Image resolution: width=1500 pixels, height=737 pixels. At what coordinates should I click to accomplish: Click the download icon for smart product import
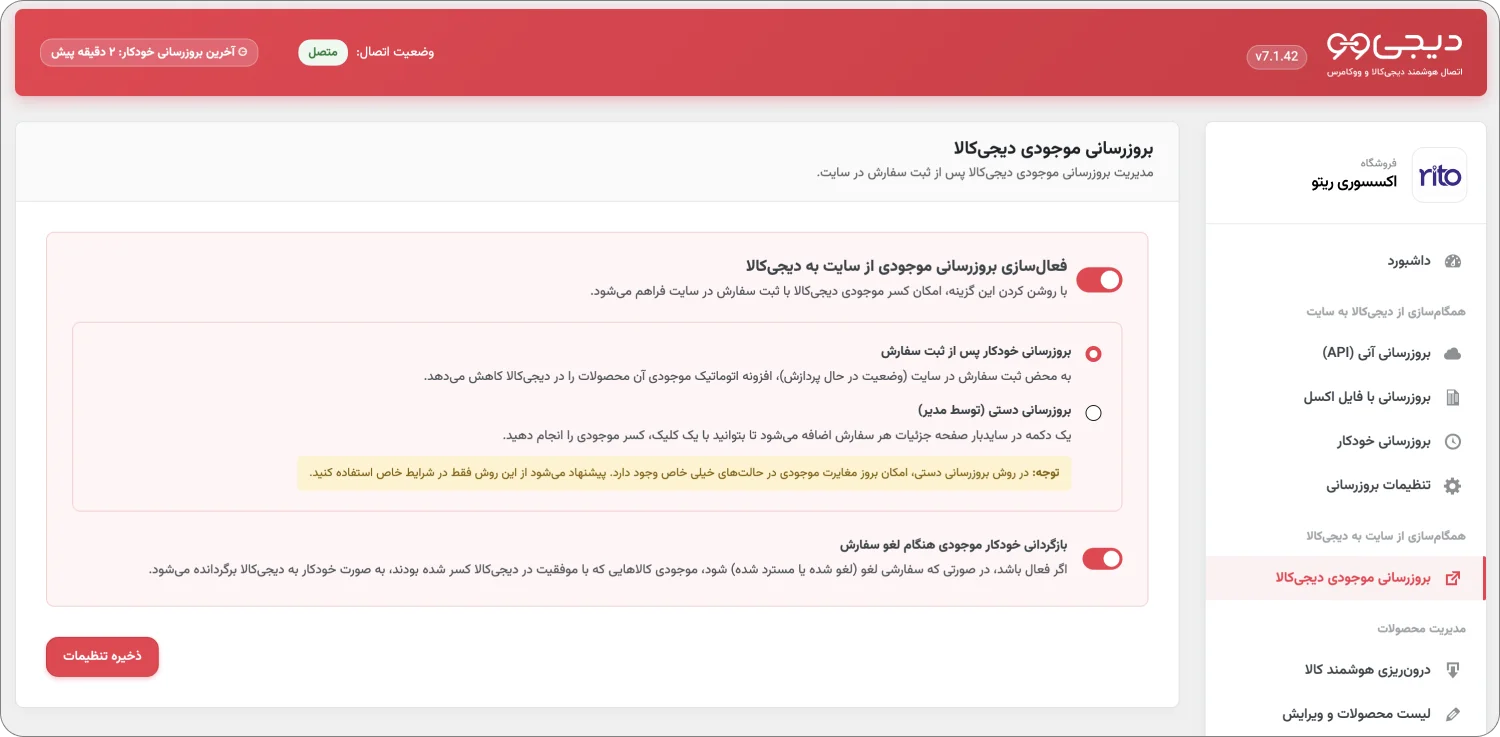[x=1453, y=670]
